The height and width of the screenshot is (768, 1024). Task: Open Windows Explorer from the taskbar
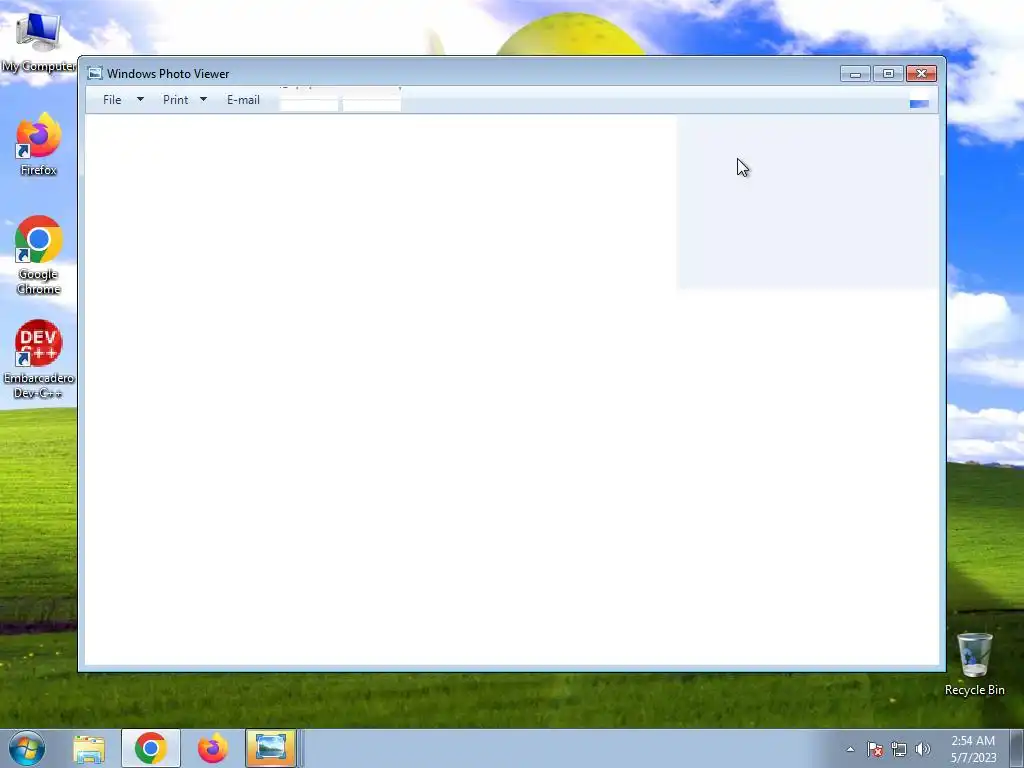click(x=89, y=749)
